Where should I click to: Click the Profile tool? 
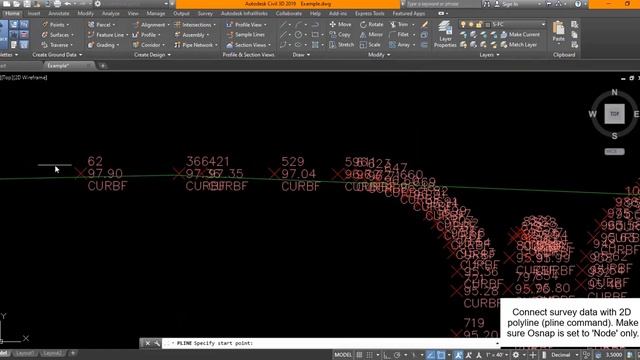146,35
